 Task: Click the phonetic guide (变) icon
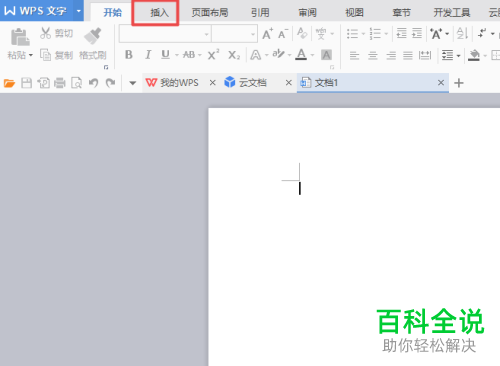(321, 34)
